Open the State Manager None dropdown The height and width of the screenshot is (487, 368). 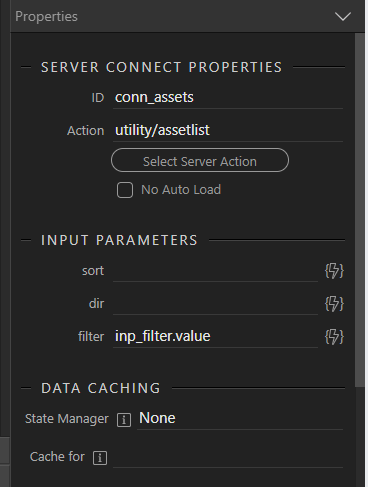[x=240, y=418]
